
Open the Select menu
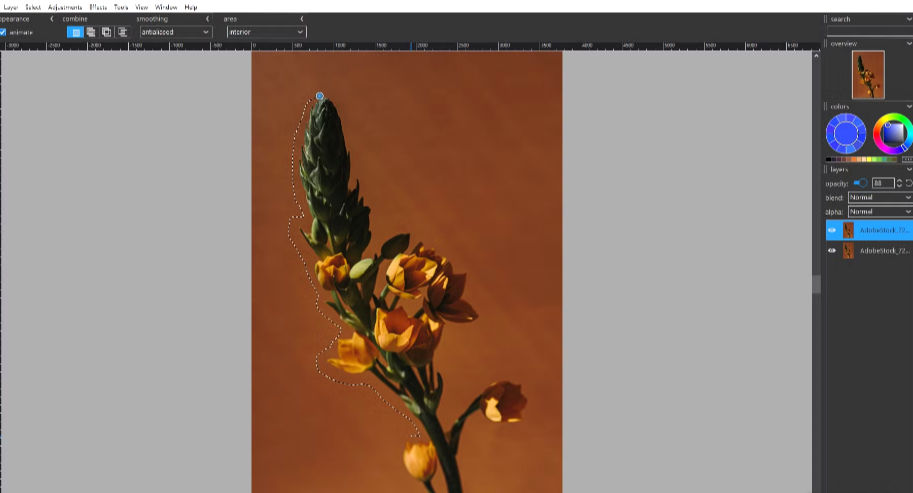(x=33, y=7)
